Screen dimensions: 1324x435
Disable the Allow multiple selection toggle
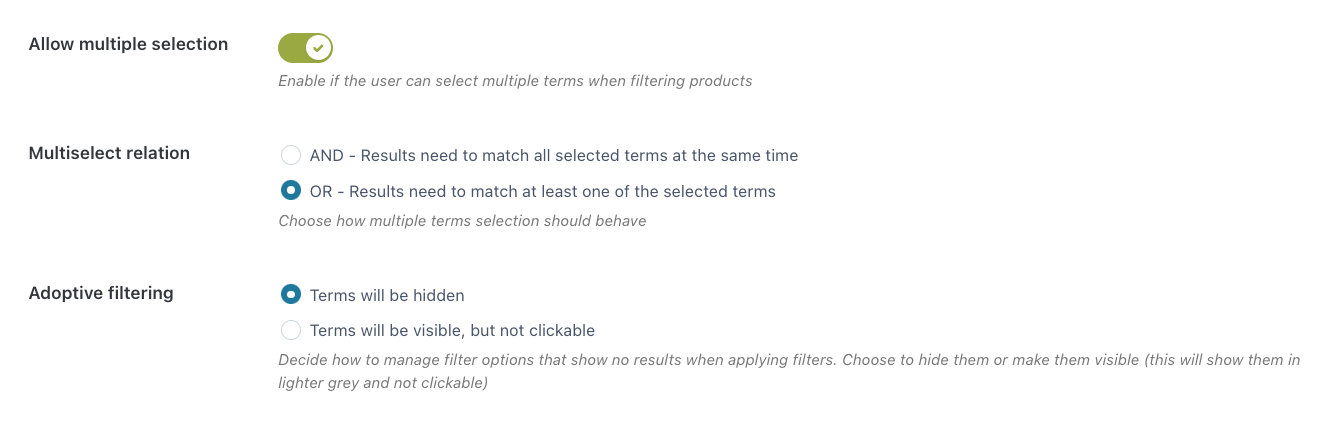coord(305,47)
